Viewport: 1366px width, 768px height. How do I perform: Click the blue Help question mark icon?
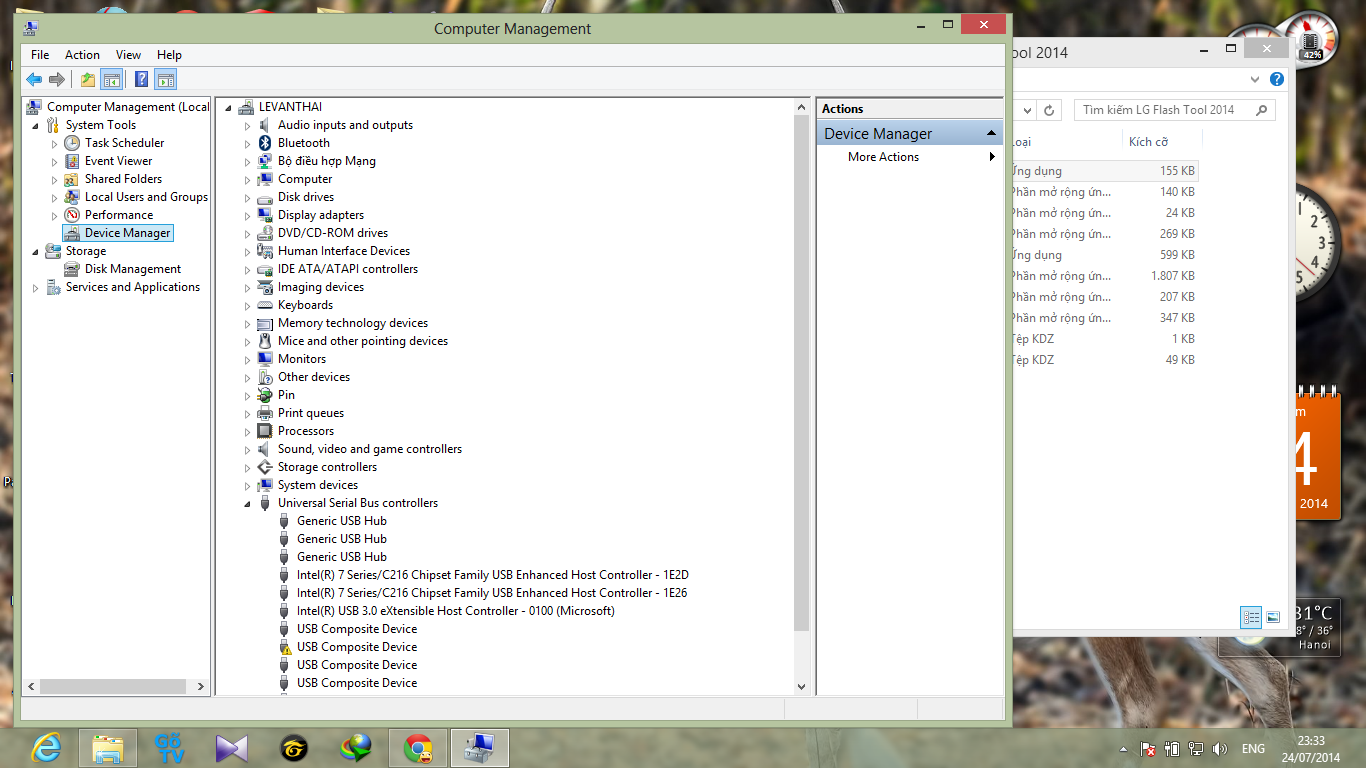[x=142, y=80]
